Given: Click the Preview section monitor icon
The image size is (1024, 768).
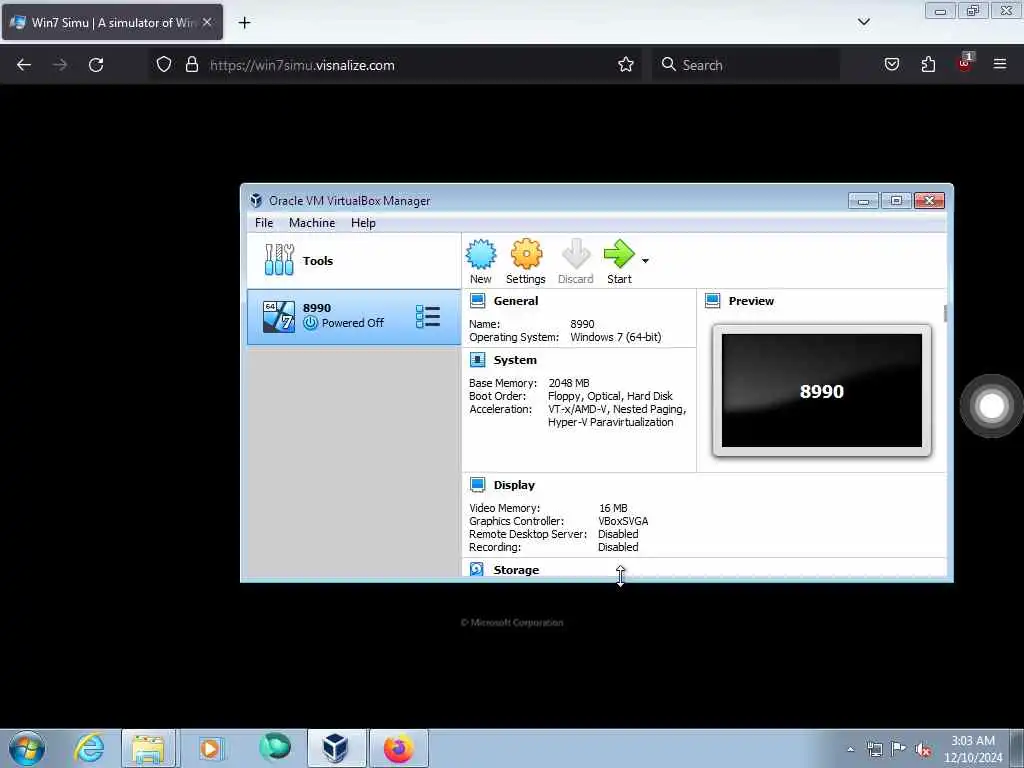Looking at the screenshot, I should tap(712, 301).
